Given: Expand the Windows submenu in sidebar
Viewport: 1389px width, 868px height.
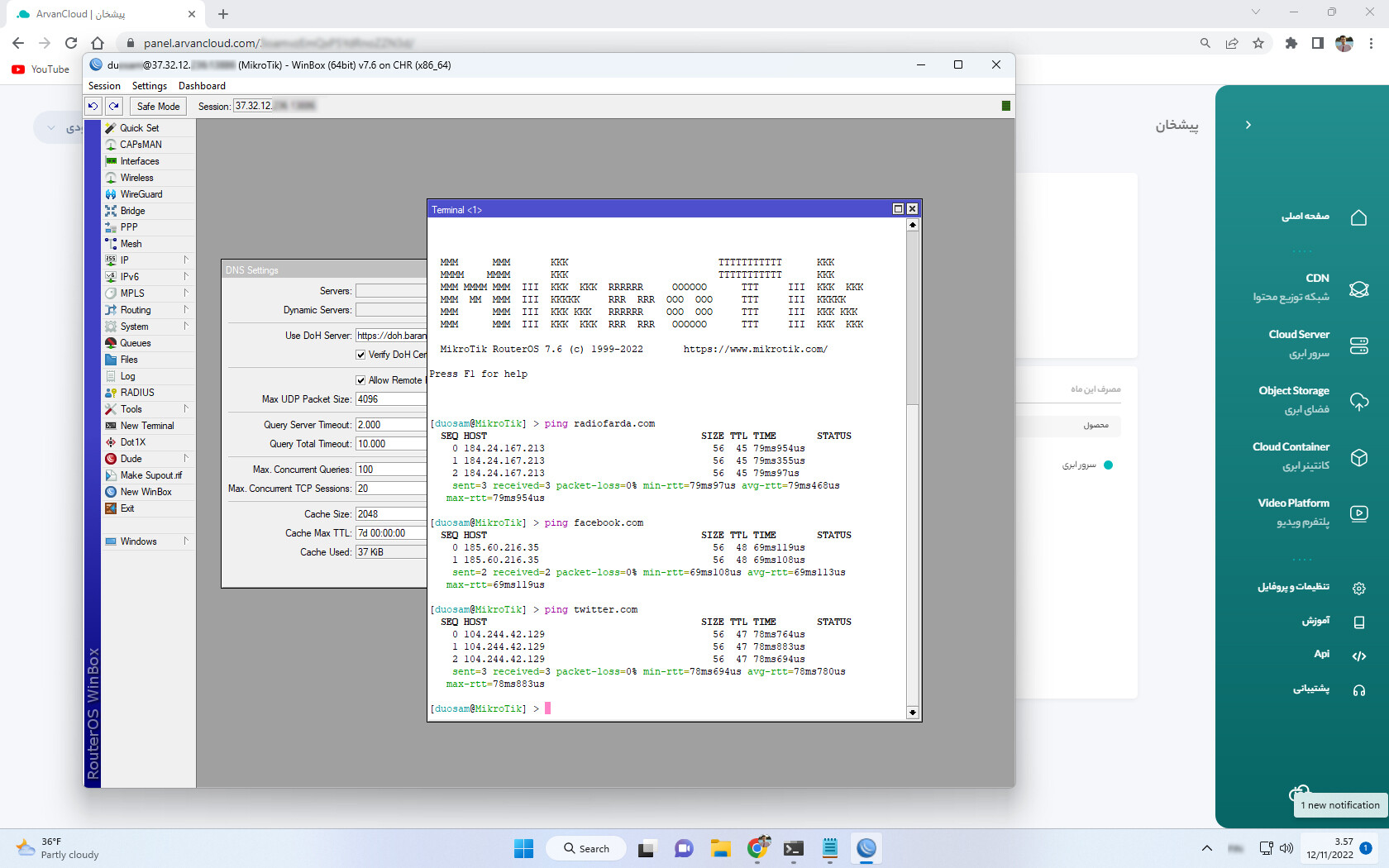Looking at the screenshot, I should 147,541.
